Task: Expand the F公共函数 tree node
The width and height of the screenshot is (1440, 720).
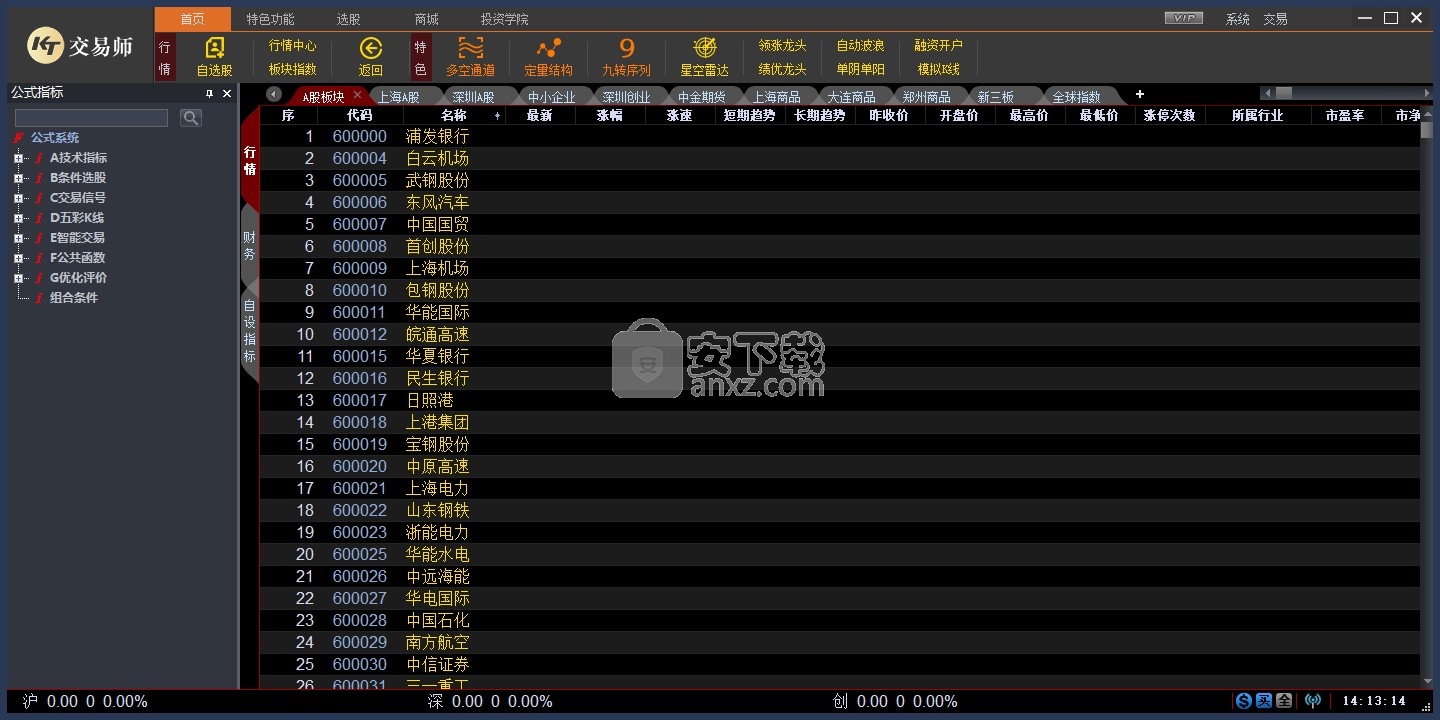Action: click(18, 258)
